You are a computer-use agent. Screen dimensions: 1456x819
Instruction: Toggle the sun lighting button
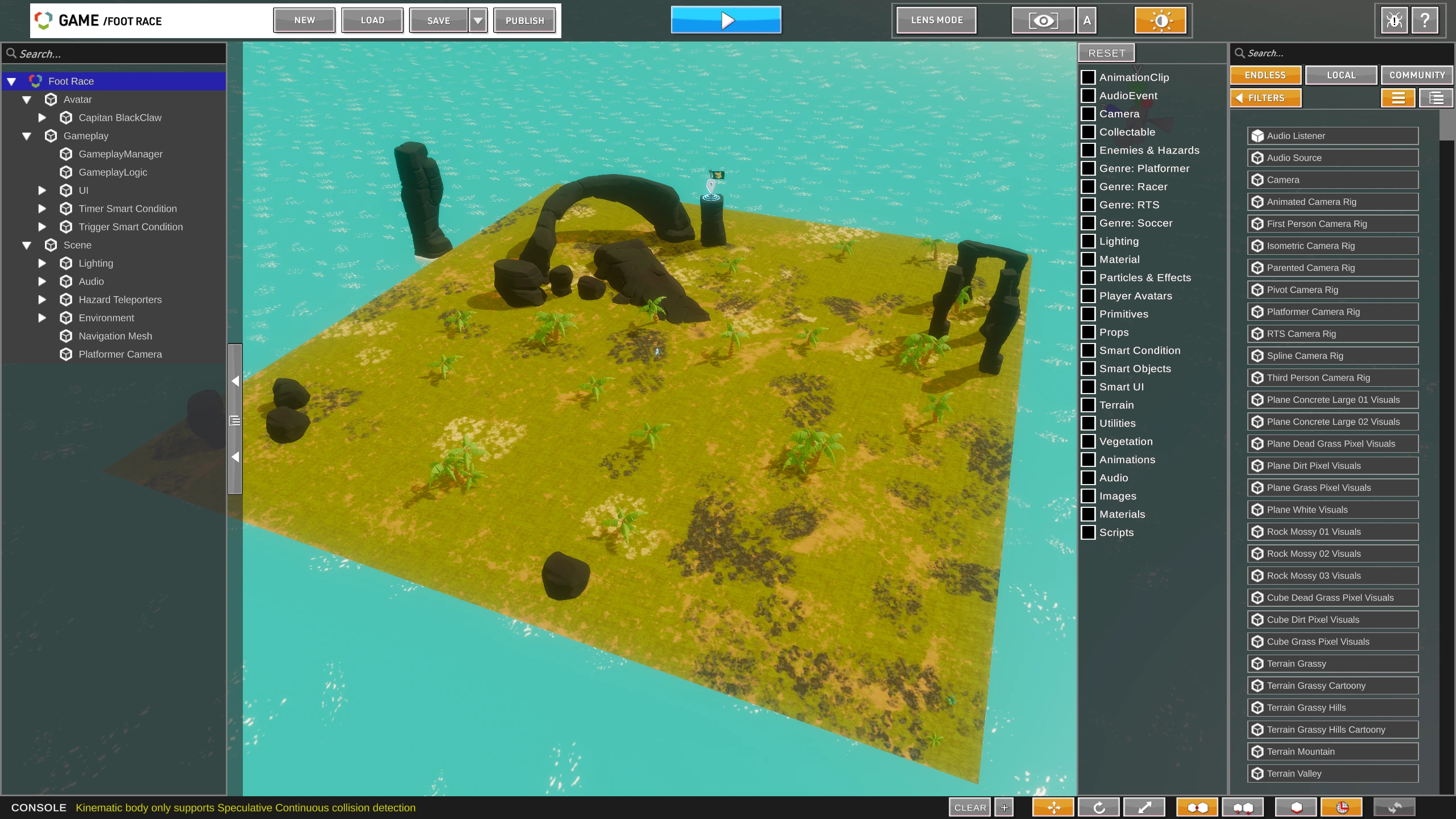[1160, 21]
